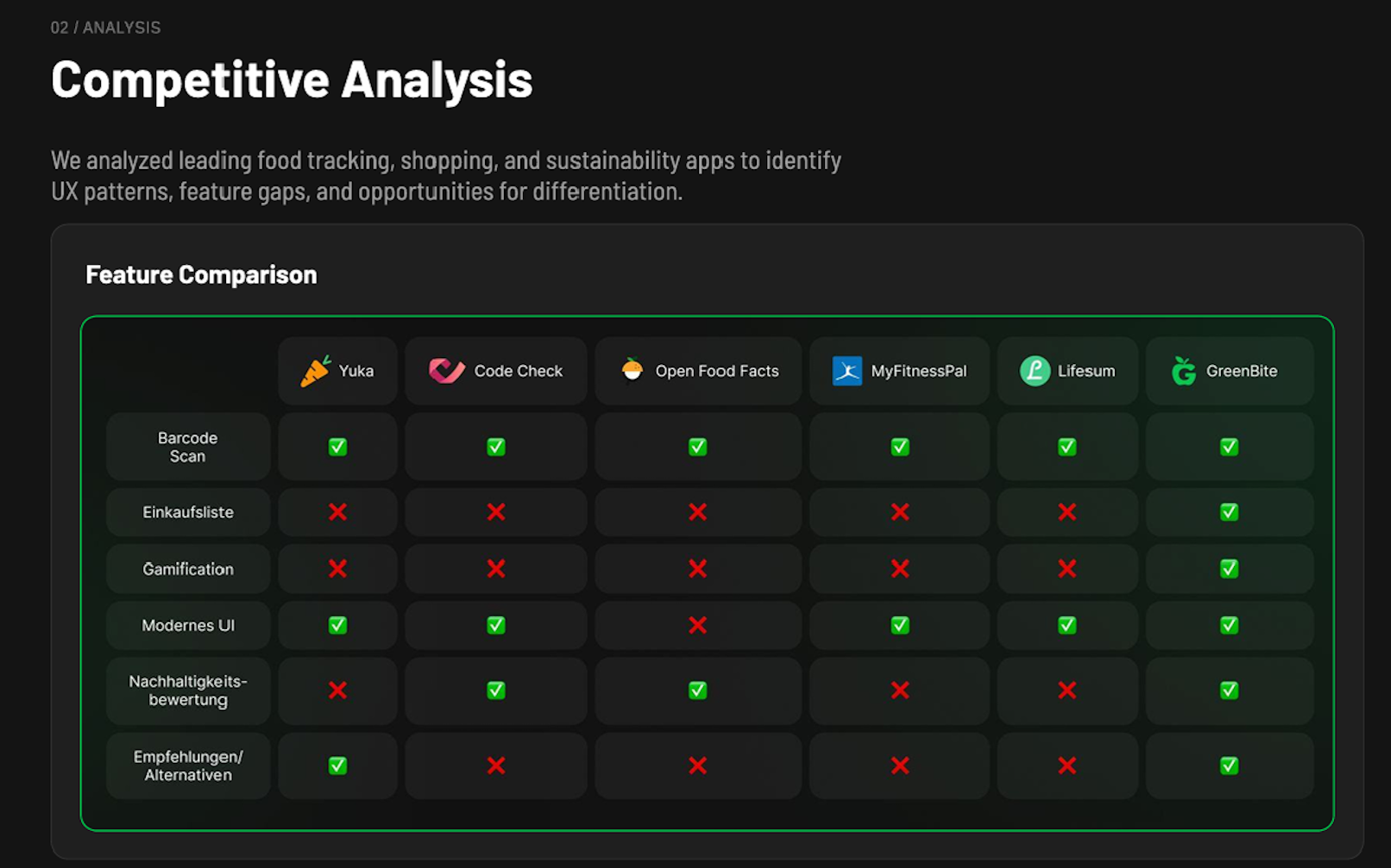Click the 02 / ANALYSIS section label

tap(105, 28)
